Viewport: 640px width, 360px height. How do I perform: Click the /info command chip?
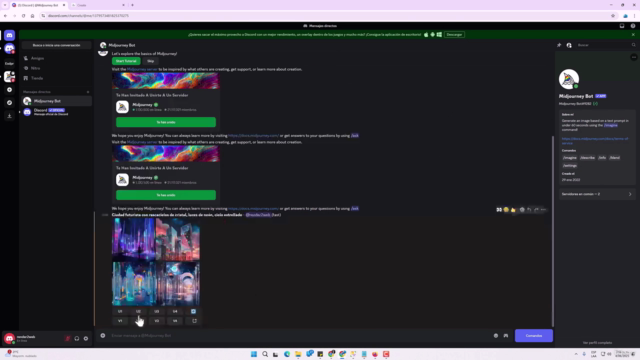(602, 158)
